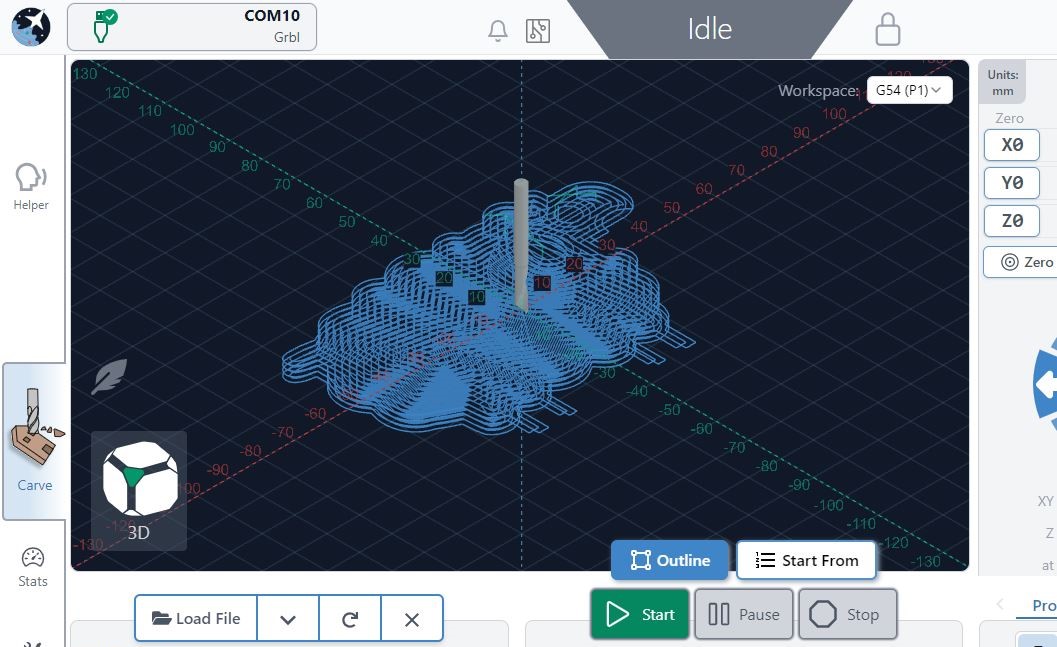The width and height of the screenshot is (1057, 647).
Task: Open the Workspace G54 (P1) dropdown
Action: point(908,90)
